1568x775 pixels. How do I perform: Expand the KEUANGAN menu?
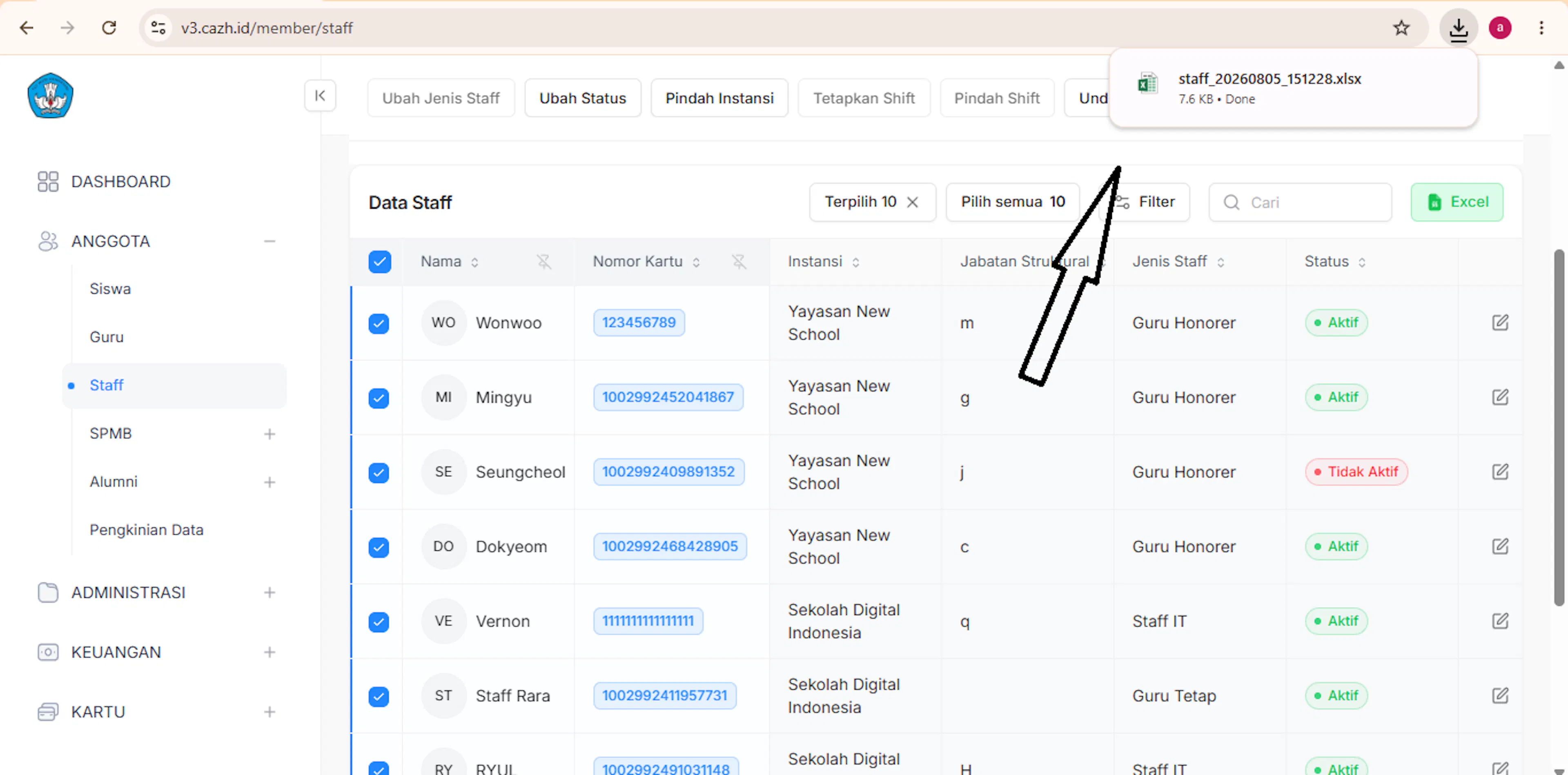[269, 653]
